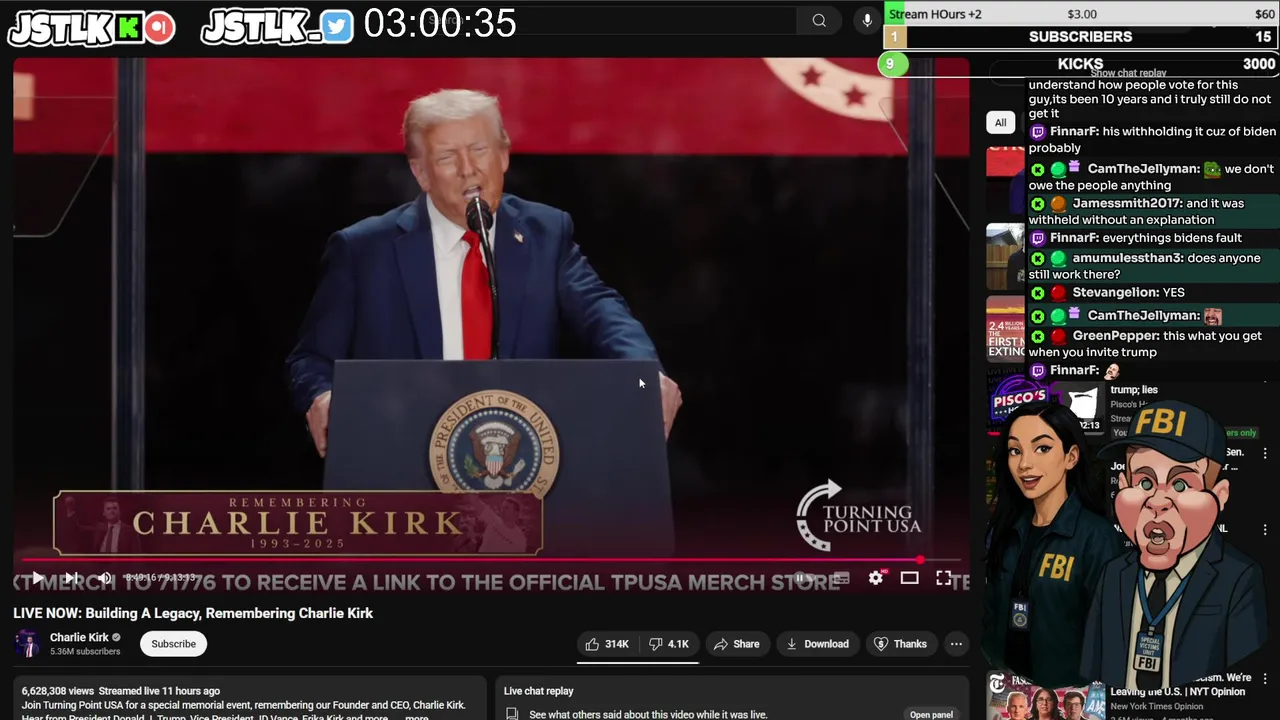The height and width of the screenshot is (720, 1280).
Task: Click Open panel for live chat replay
Action: pos(931,714)
